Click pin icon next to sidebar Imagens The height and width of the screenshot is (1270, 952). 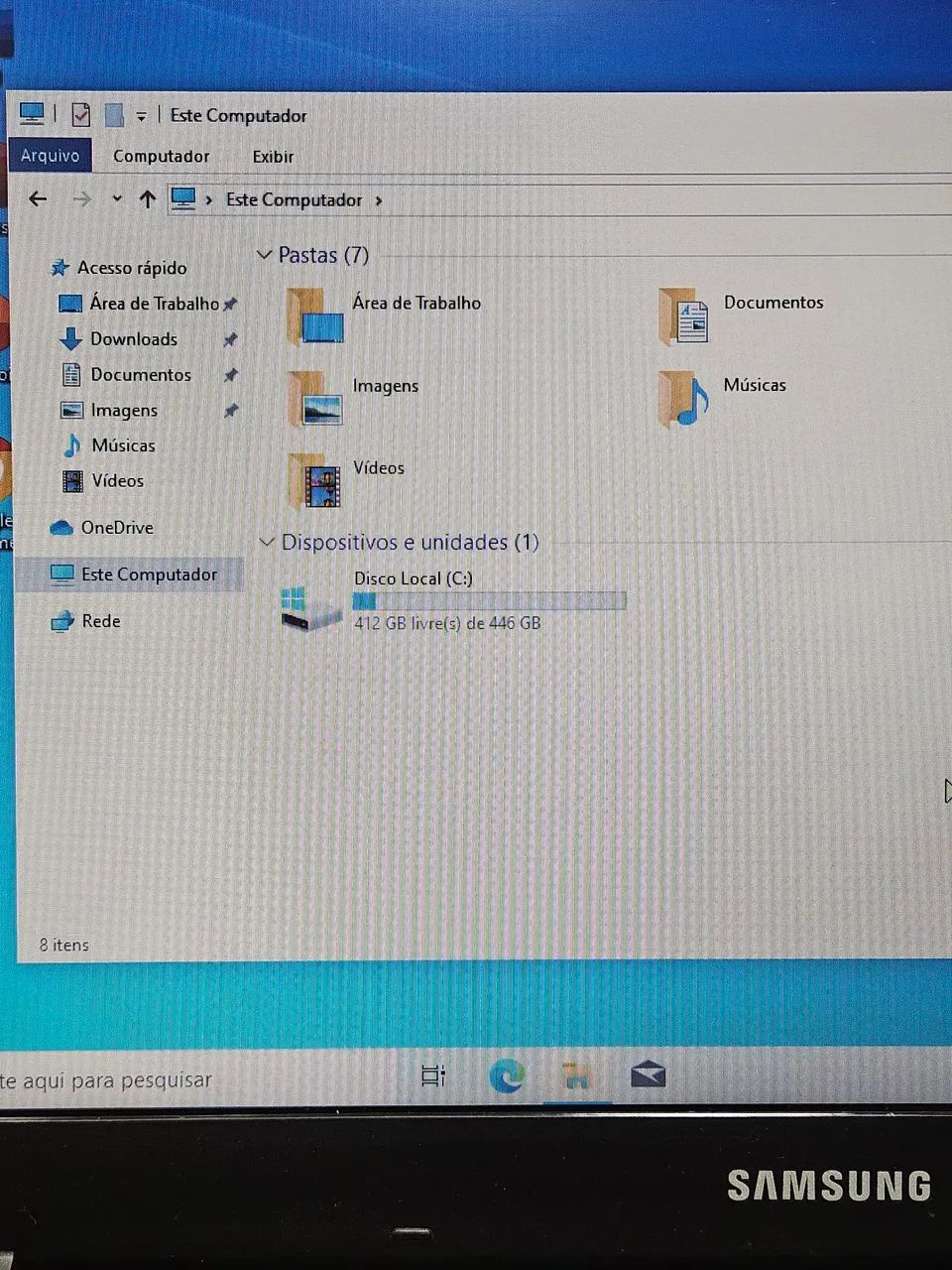click(x=230, y=410)
